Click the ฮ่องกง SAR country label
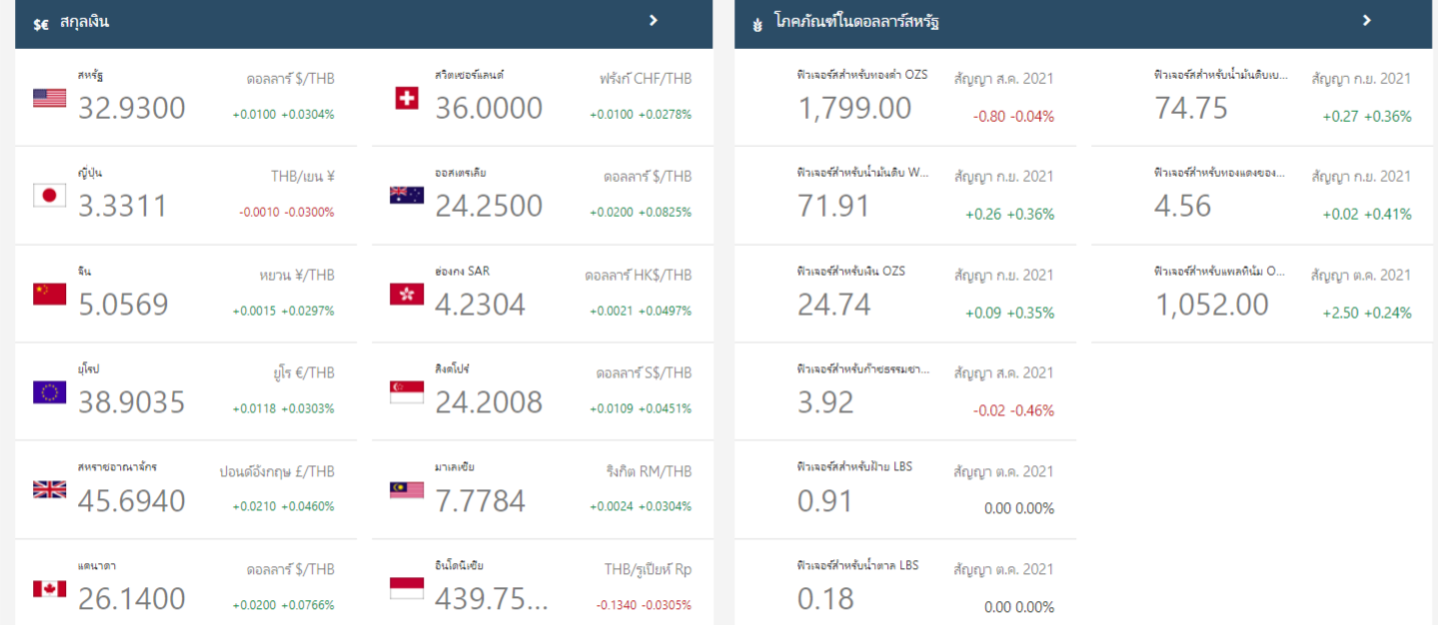 pyautogui.click(x=462, y=271)
